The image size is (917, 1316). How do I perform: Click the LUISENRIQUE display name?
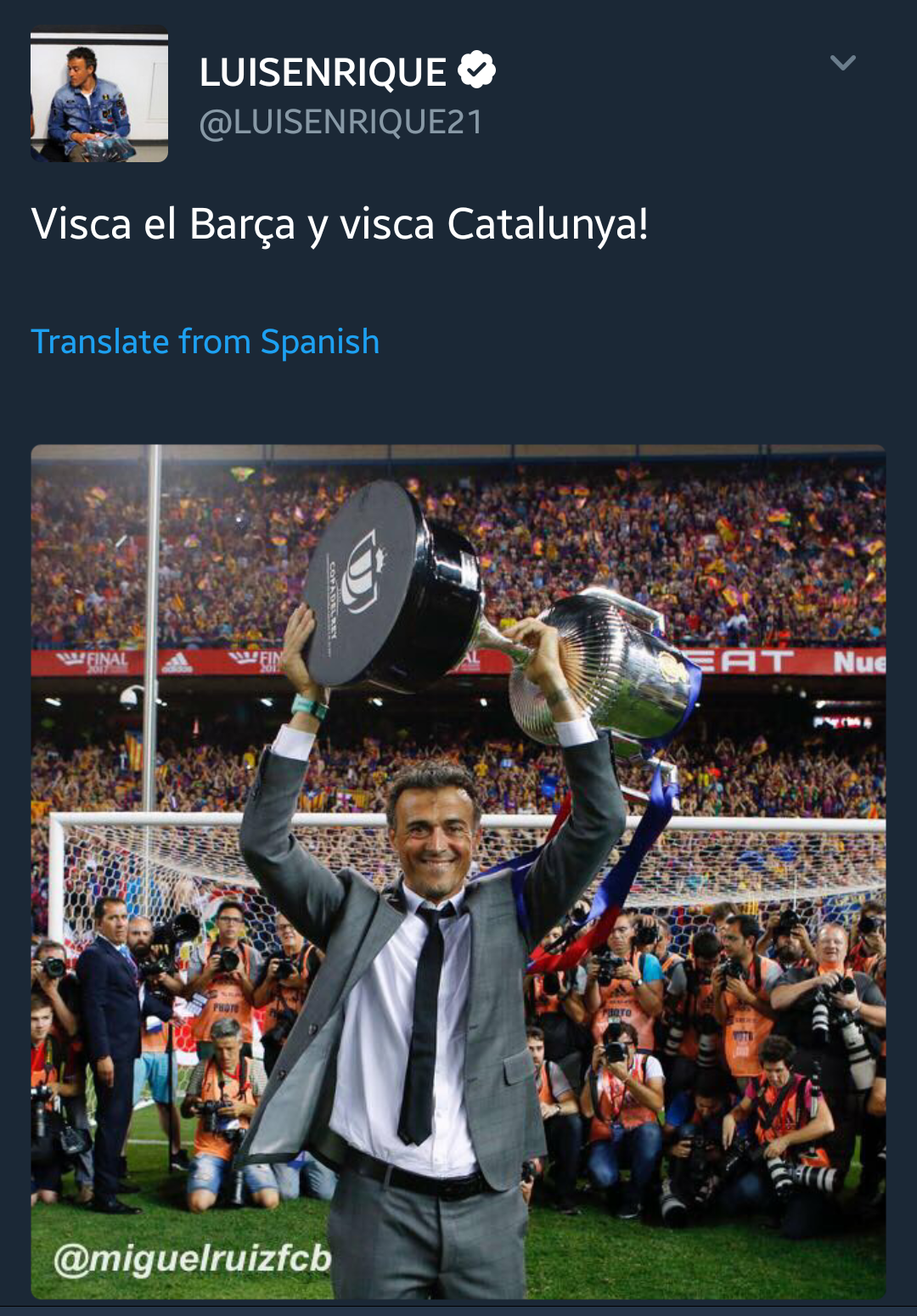click(x=323, y=73)
